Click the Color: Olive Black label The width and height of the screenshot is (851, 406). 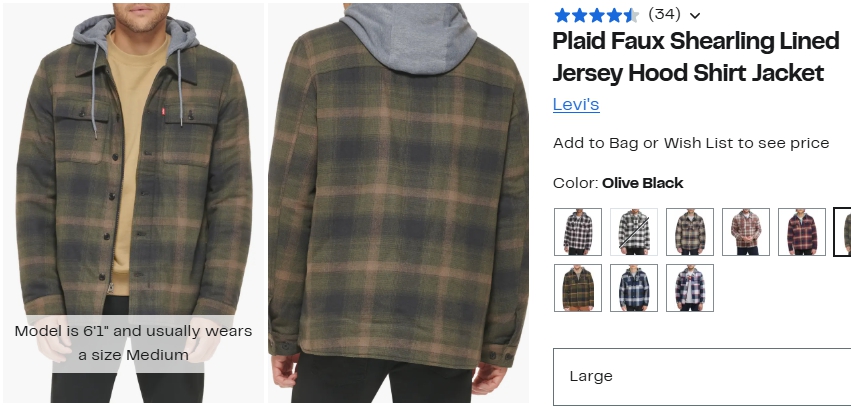618,183
